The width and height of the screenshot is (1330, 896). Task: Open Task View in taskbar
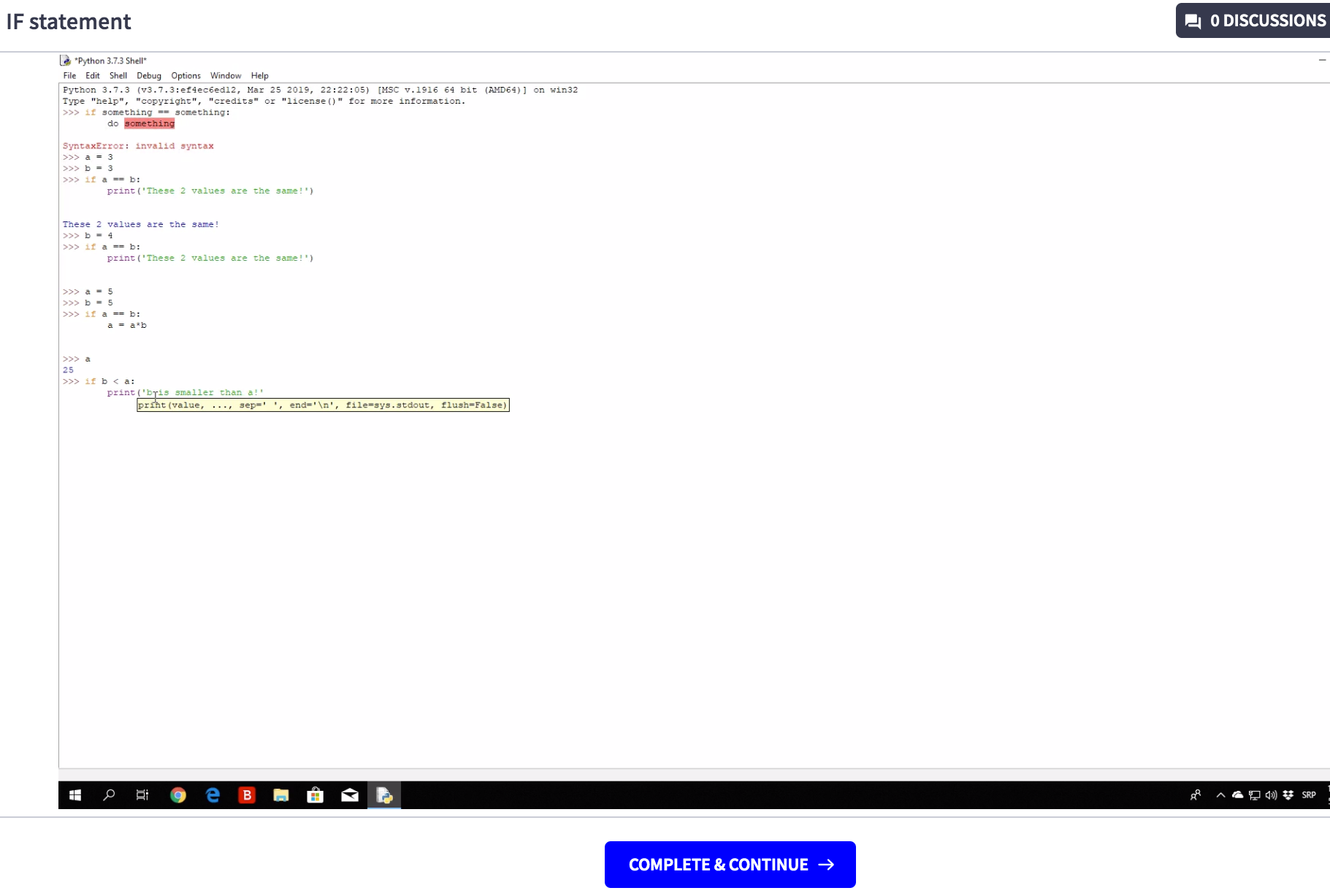click(142, 795)
